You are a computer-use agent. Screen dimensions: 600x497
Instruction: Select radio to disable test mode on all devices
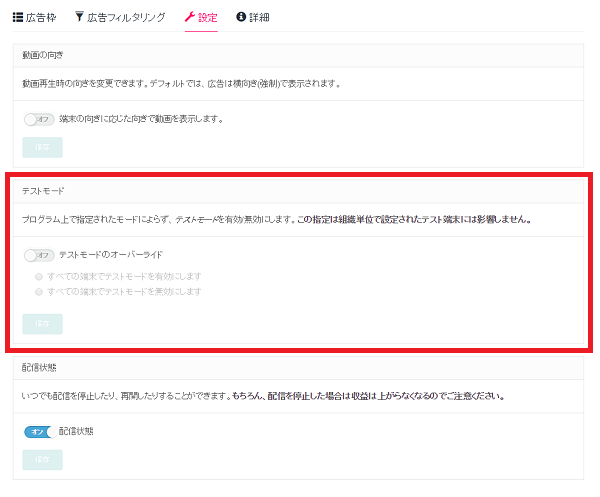point(39,292)
